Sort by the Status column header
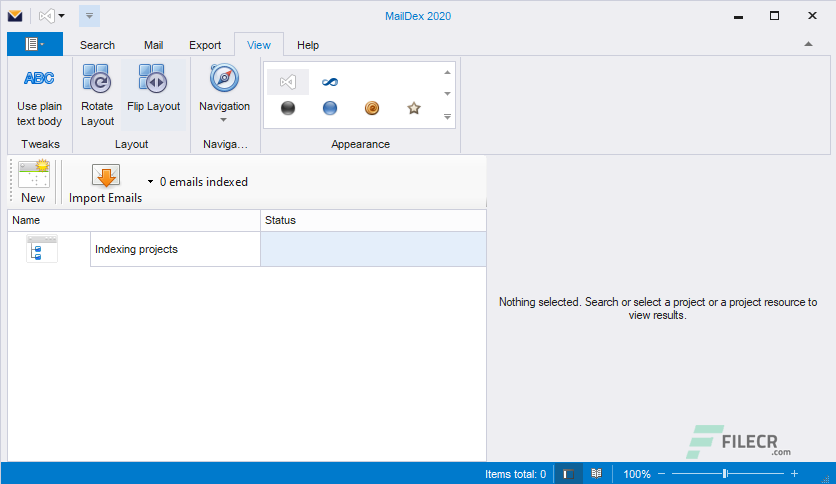The image size is (836, 484). tap(373, 220)
